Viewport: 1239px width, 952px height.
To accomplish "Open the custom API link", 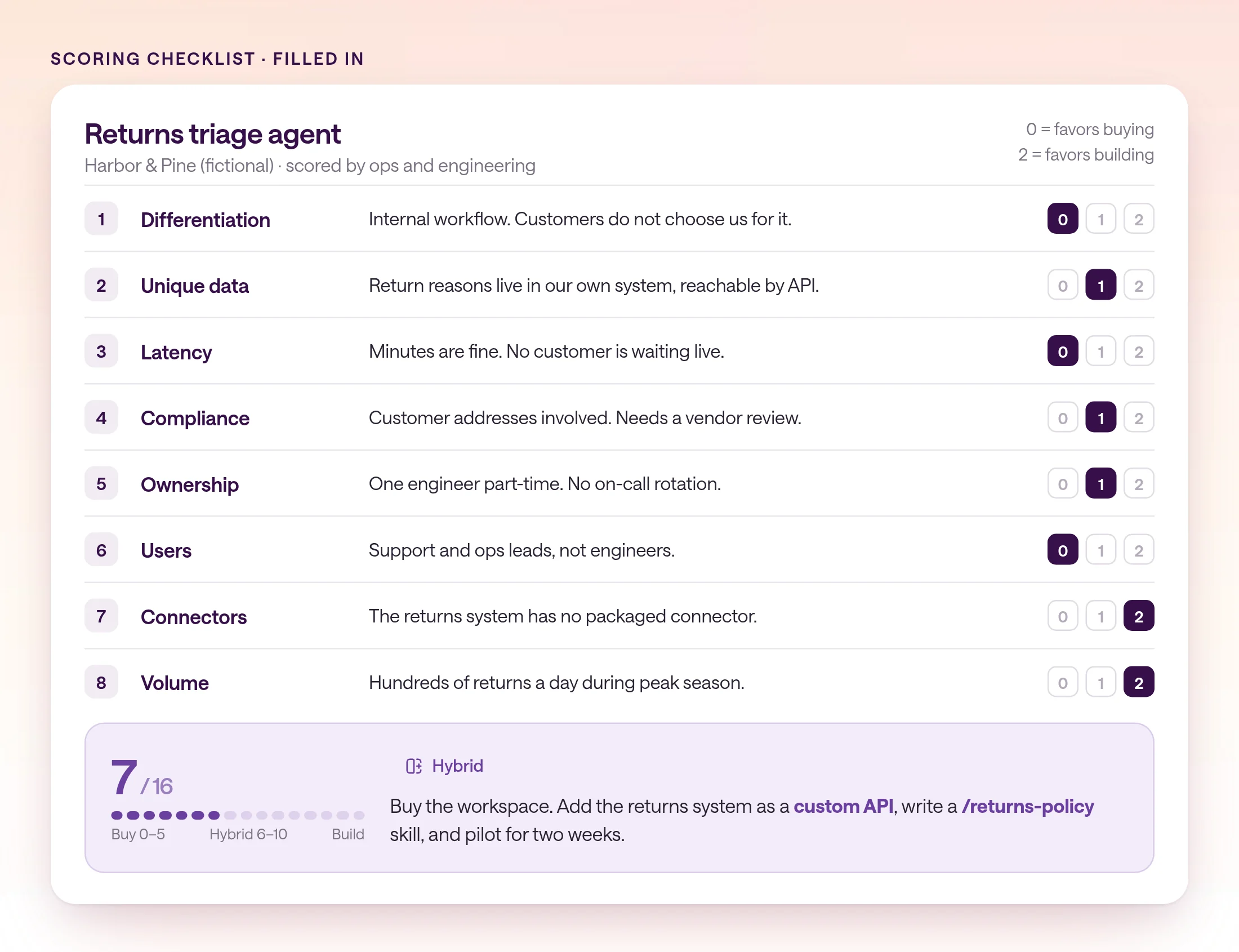I will click(843, 806).
